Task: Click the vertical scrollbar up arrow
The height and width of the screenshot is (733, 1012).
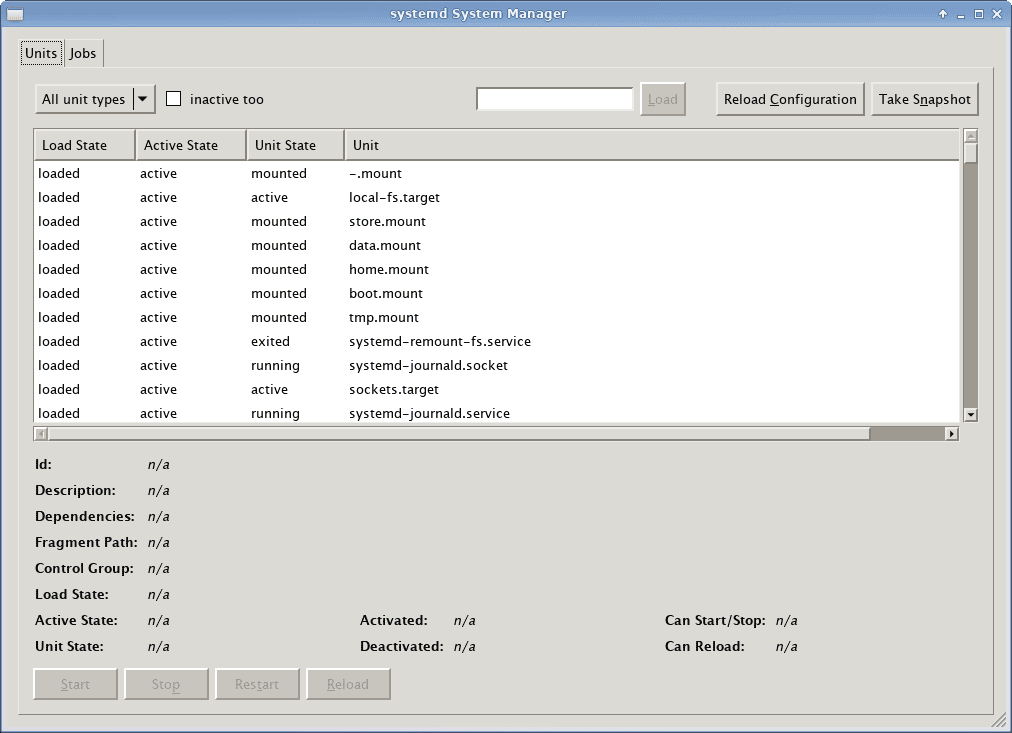Action: pos(971,136)
